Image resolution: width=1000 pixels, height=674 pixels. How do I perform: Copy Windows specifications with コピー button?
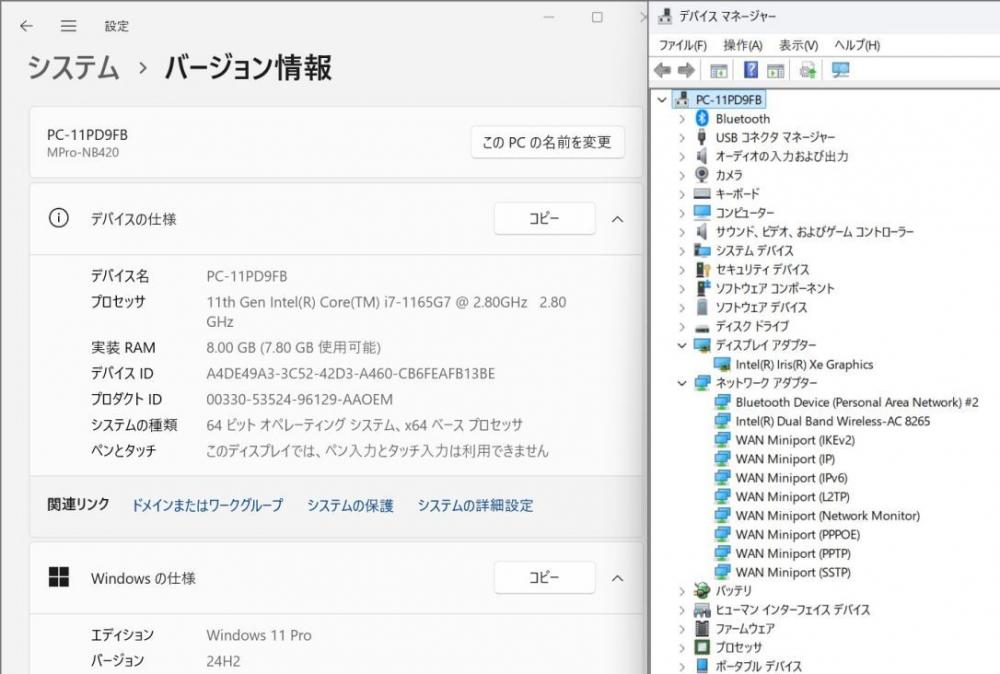pyautogui.click(x=544, y=577)
